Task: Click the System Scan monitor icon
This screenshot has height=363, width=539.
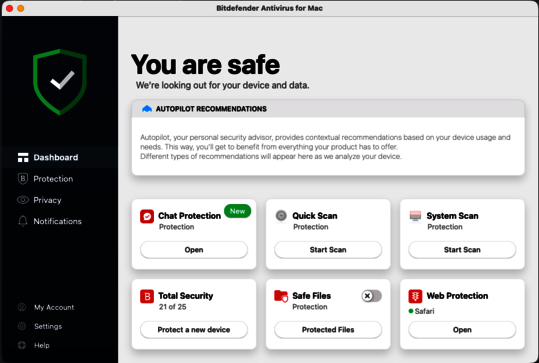Action: coord(415,216)
